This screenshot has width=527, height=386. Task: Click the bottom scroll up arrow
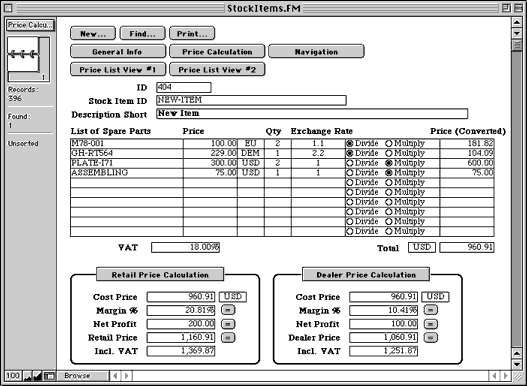click(517, 353)
